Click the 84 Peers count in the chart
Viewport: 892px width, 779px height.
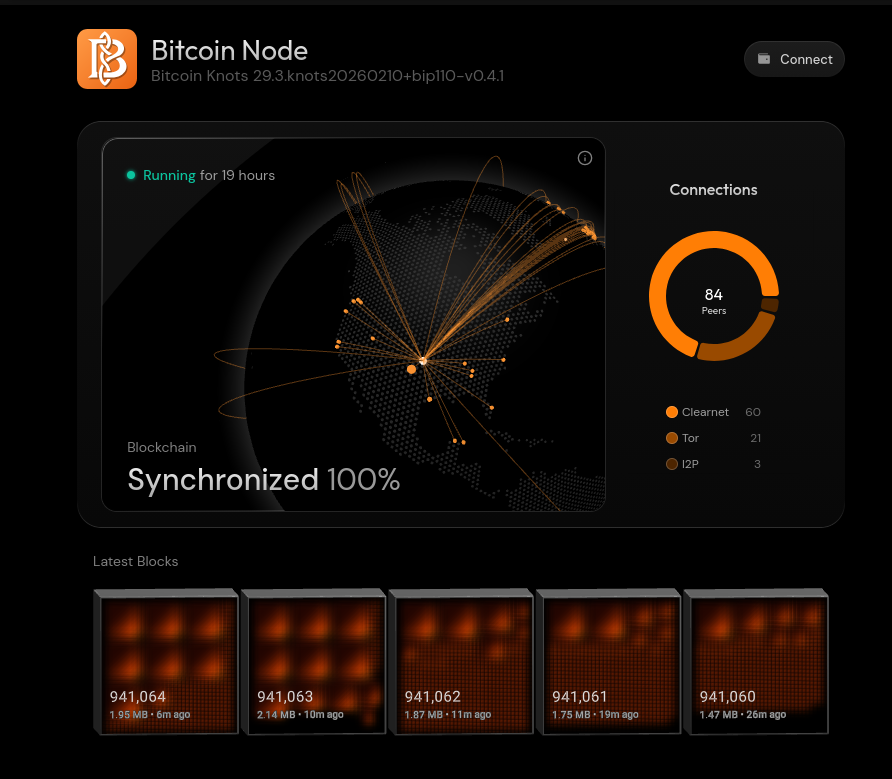click(713, 300)
